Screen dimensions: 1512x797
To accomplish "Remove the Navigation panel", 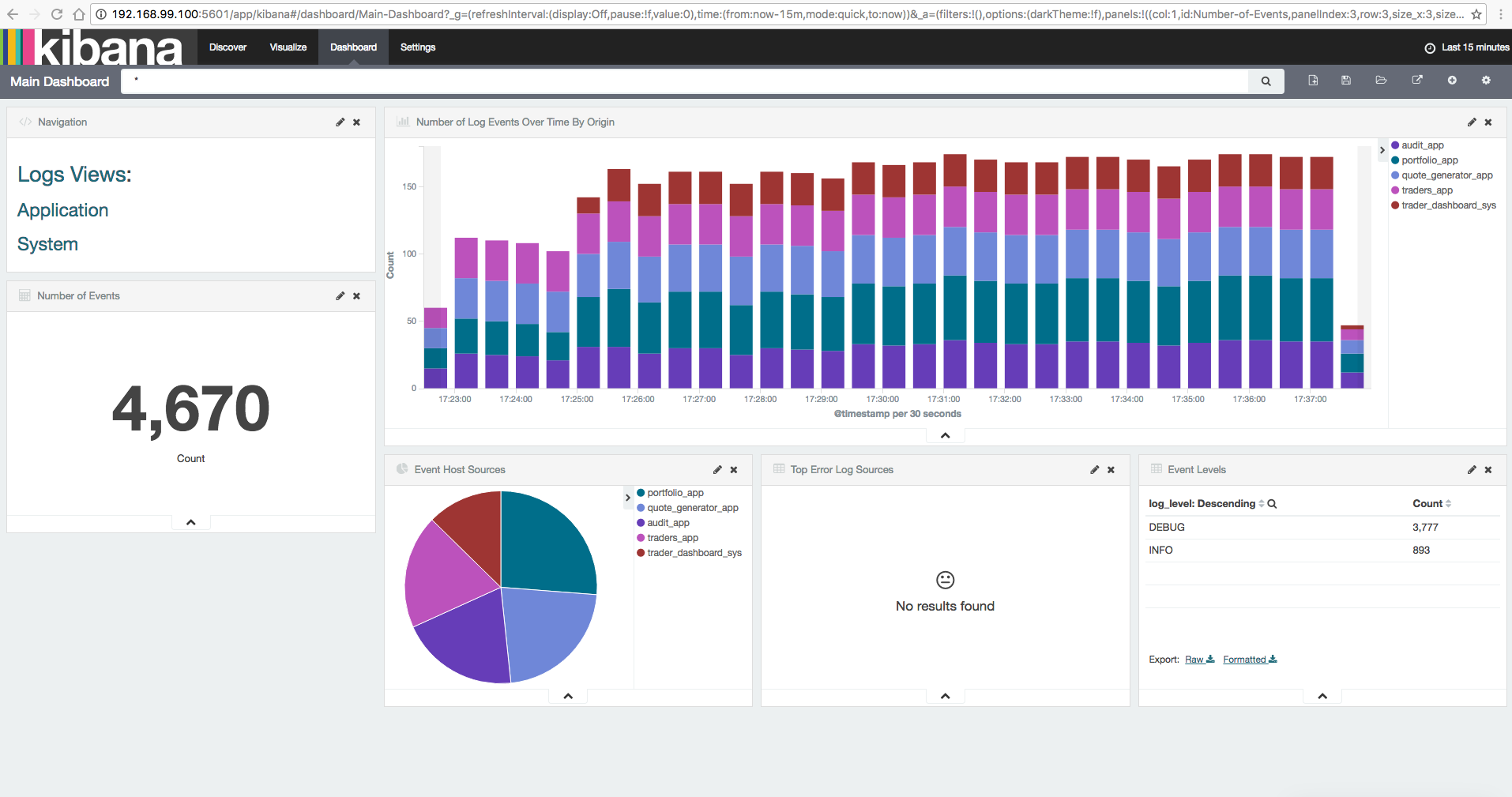I will (357, 122).
